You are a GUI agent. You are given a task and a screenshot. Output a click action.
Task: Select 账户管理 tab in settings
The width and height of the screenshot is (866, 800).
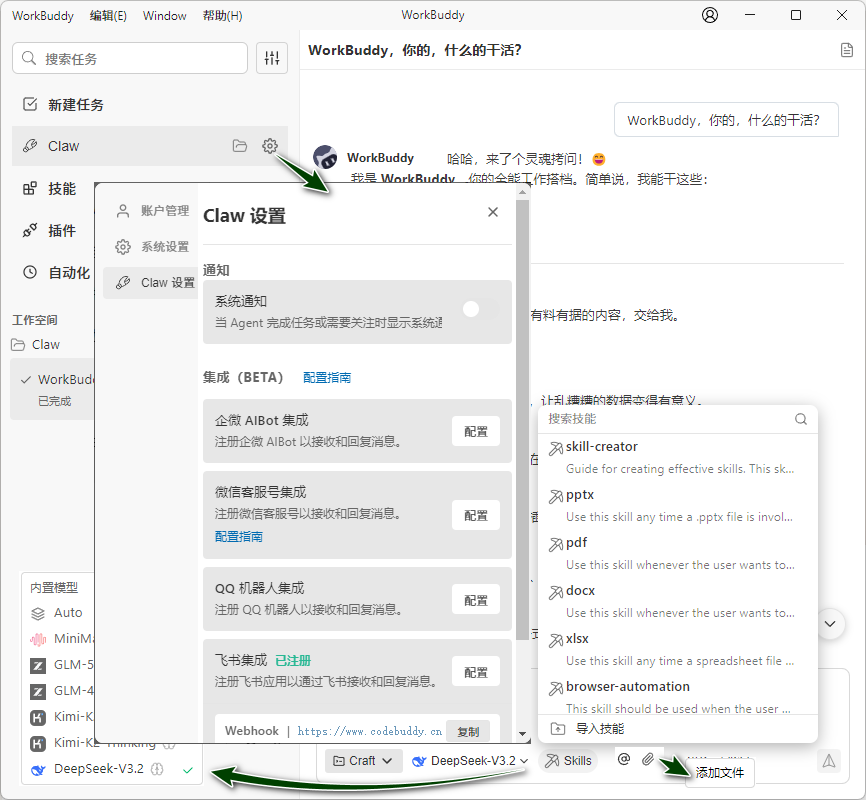coord(152,210)
